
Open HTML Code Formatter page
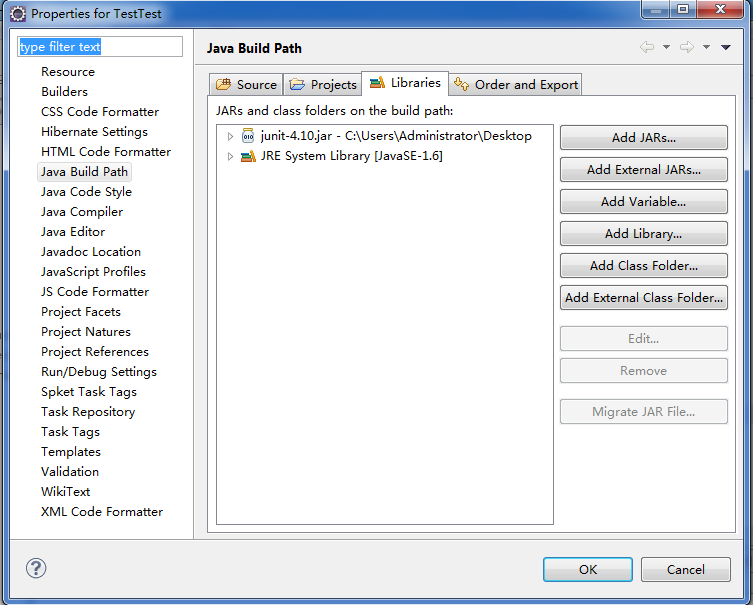click(x=106, y=152)
